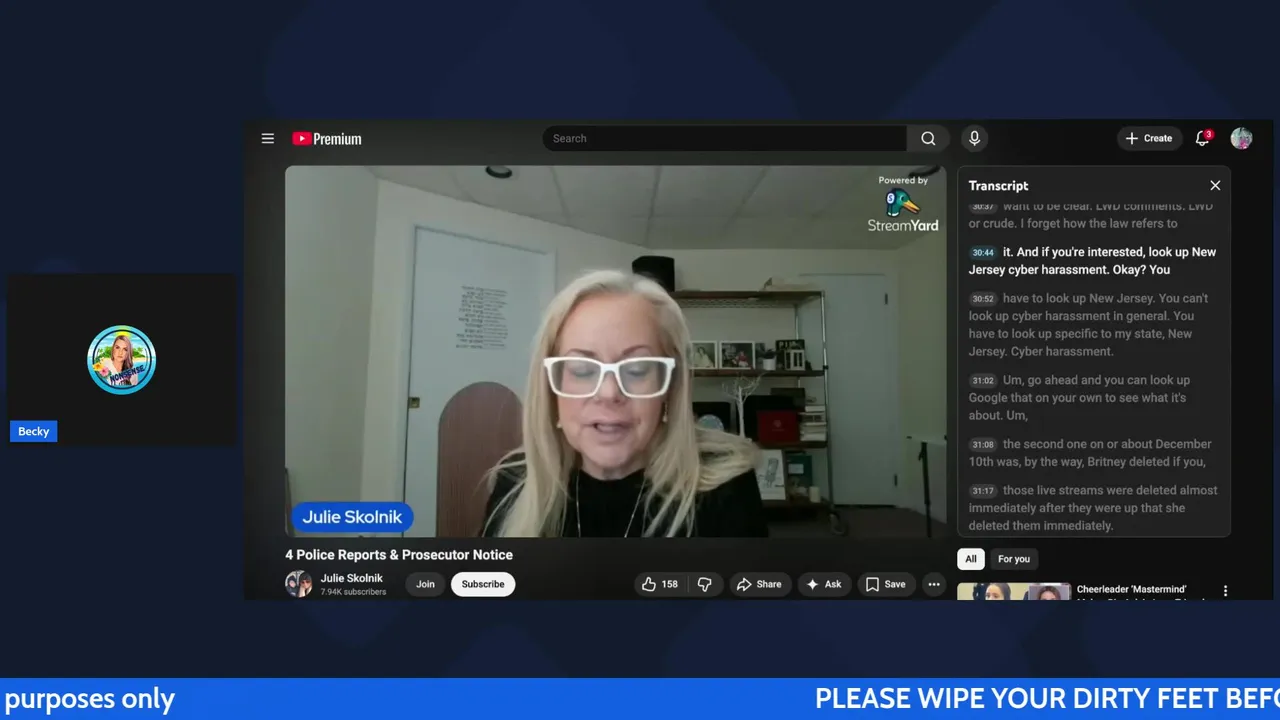Screen dimensions: 1280x720
Task: Click Becky's circular profile avatar
Action: tap(121, 360)
